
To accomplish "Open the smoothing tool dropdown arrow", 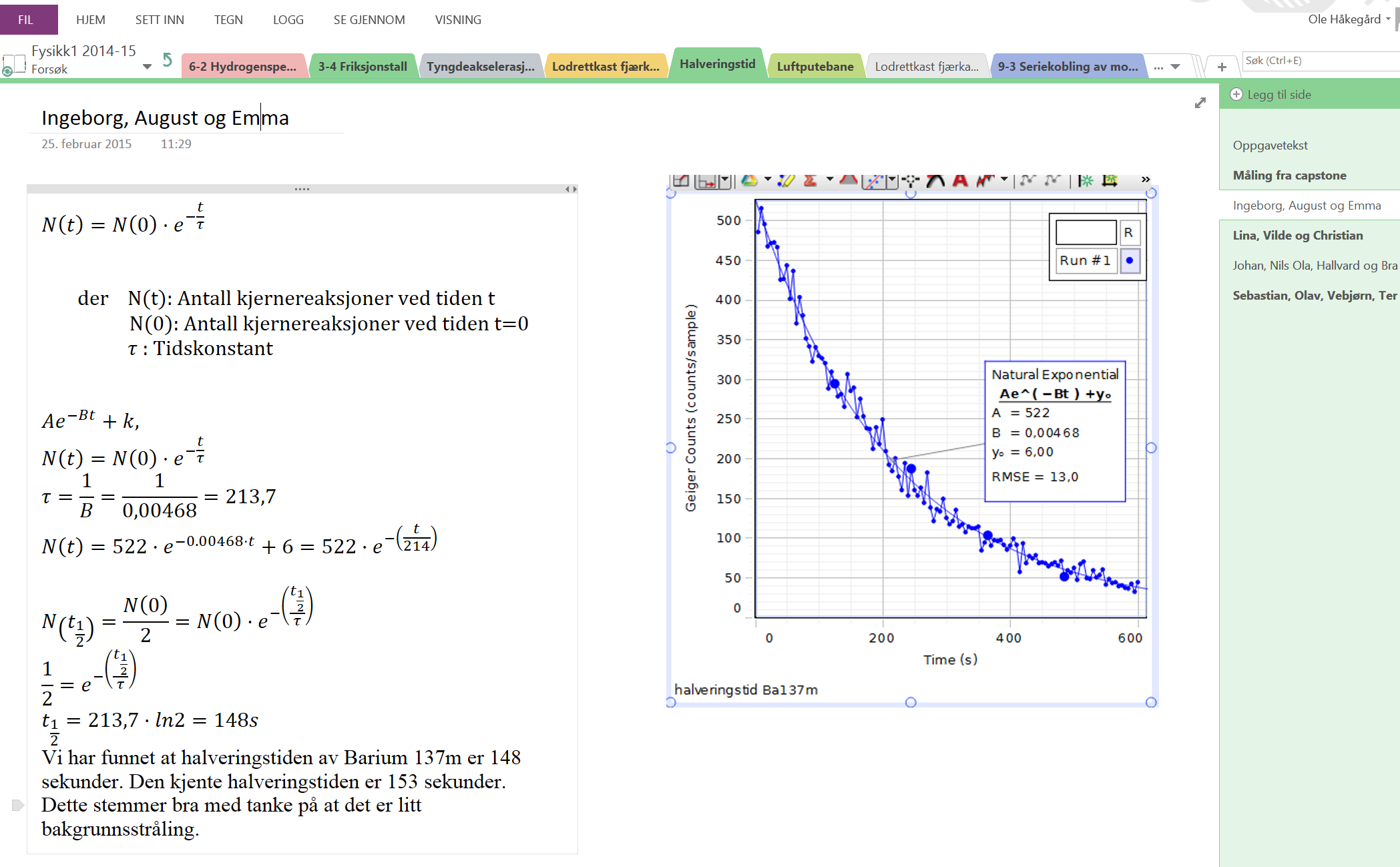I will (x=1003, y=180).
